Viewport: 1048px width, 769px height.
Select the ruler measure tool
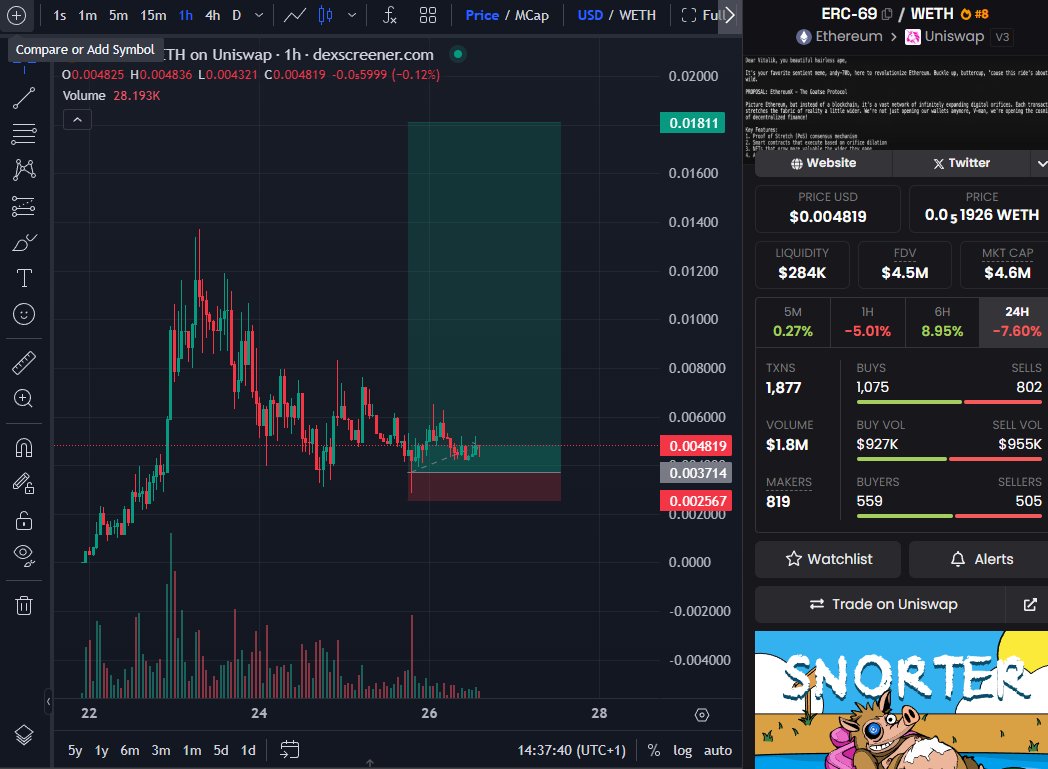pyautogui.click(x=24, y=363)
